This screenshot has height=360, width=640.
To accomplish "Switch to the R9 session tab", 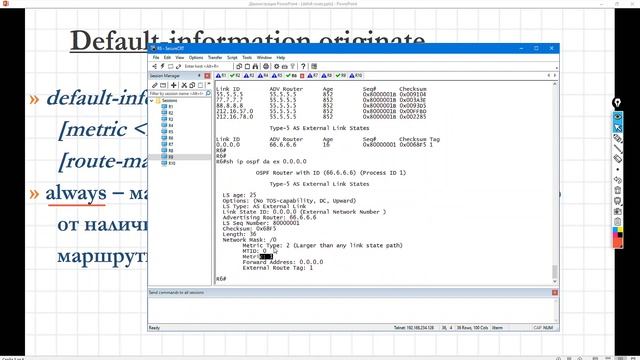I will [341, 76].
